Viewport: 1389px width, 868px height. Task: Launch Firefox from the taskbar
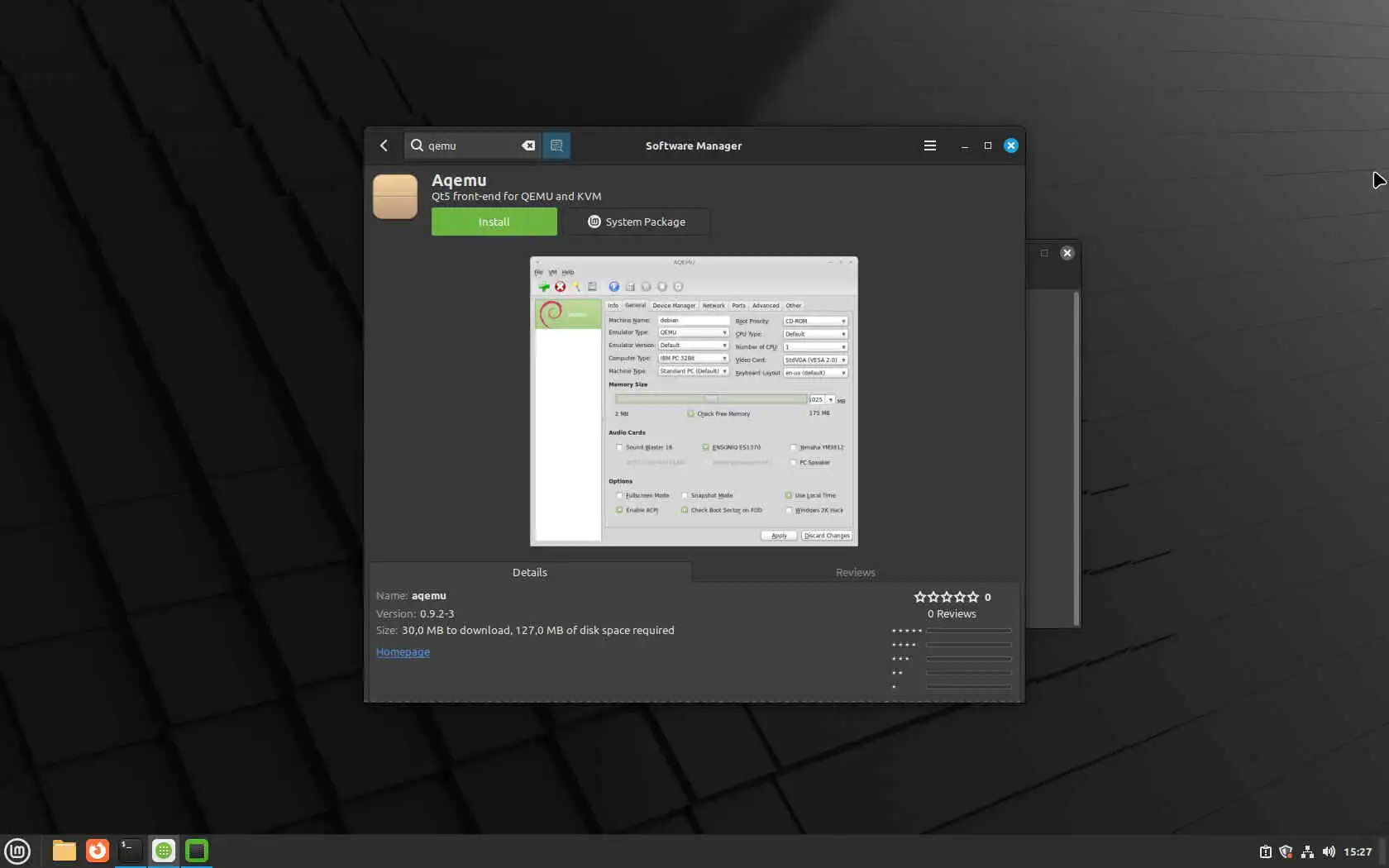(98, 851)
